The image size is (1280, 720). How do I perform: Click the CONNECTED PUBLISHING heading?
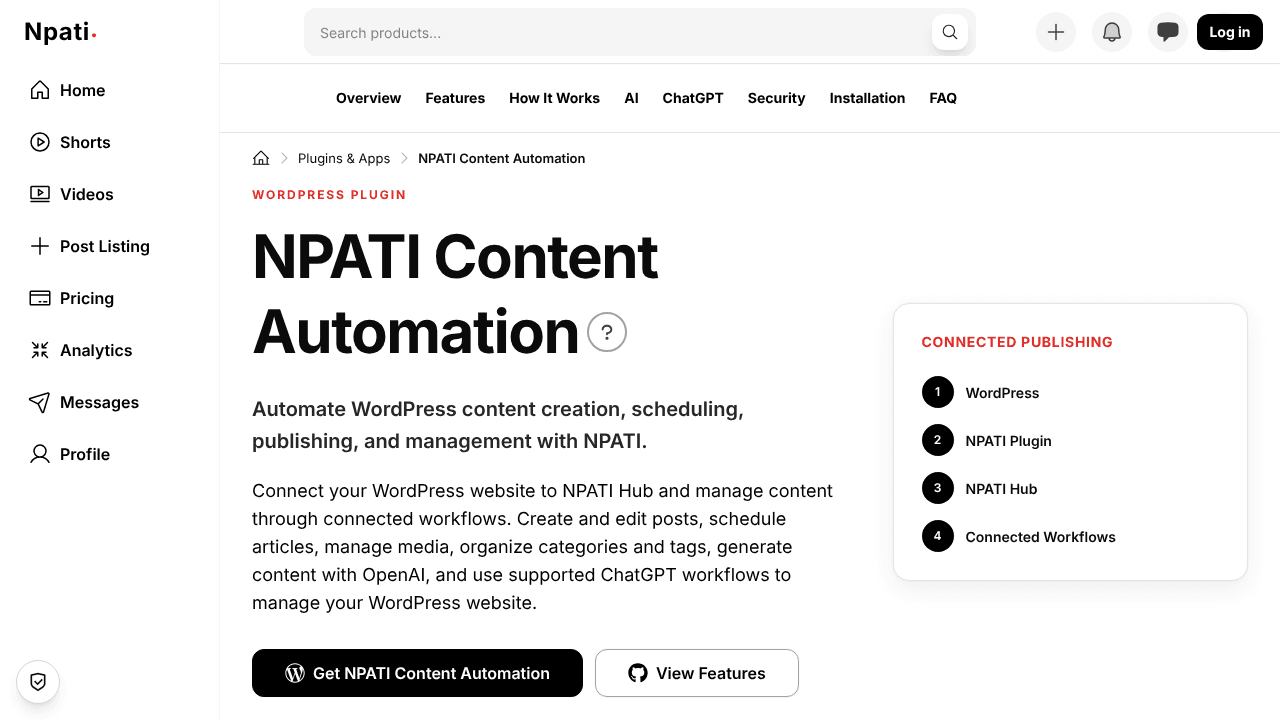tap(1017, 342)
